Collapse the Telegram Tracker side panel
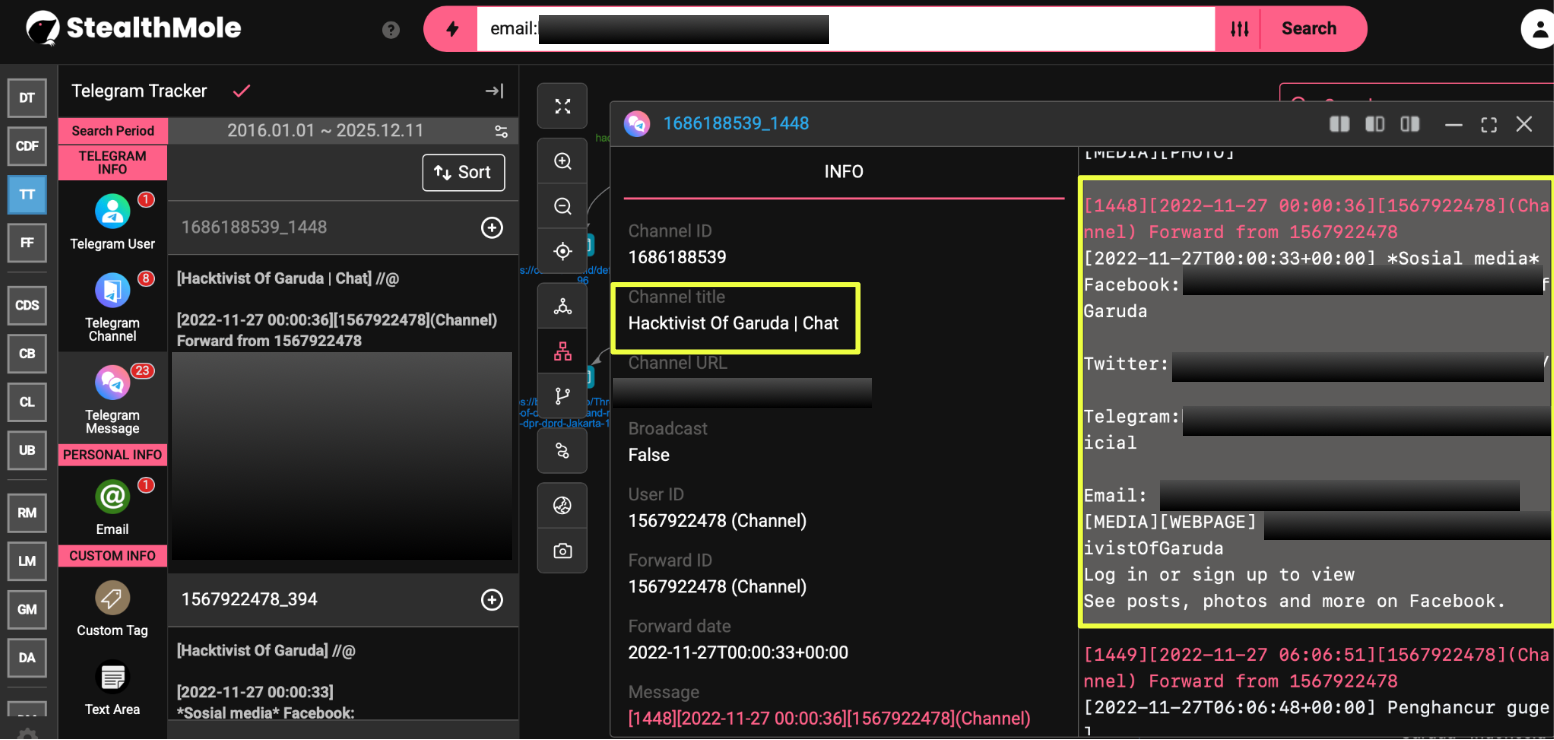 point(494,91)
